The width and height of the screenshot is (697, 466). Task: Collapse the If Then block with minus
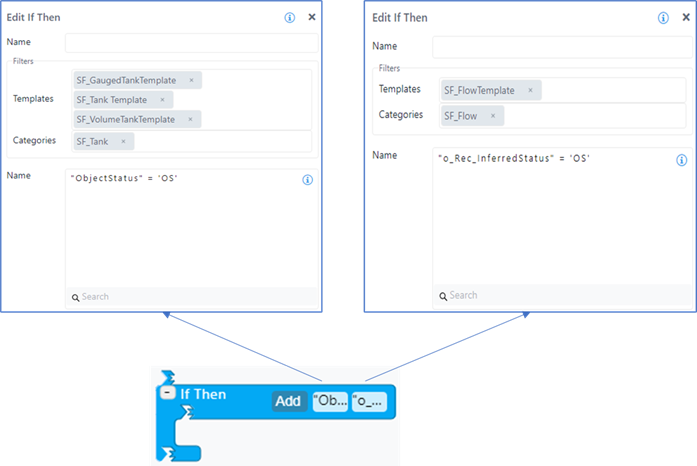[168, 393]
